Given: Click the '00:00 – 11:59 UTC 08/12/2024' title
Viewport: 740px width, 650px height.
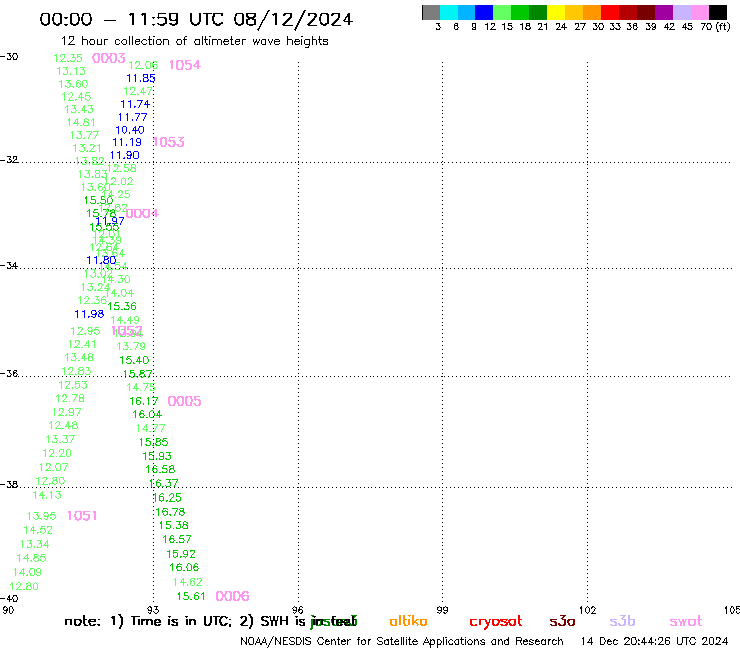Looking at the screenshot, I should pos(196,19).
